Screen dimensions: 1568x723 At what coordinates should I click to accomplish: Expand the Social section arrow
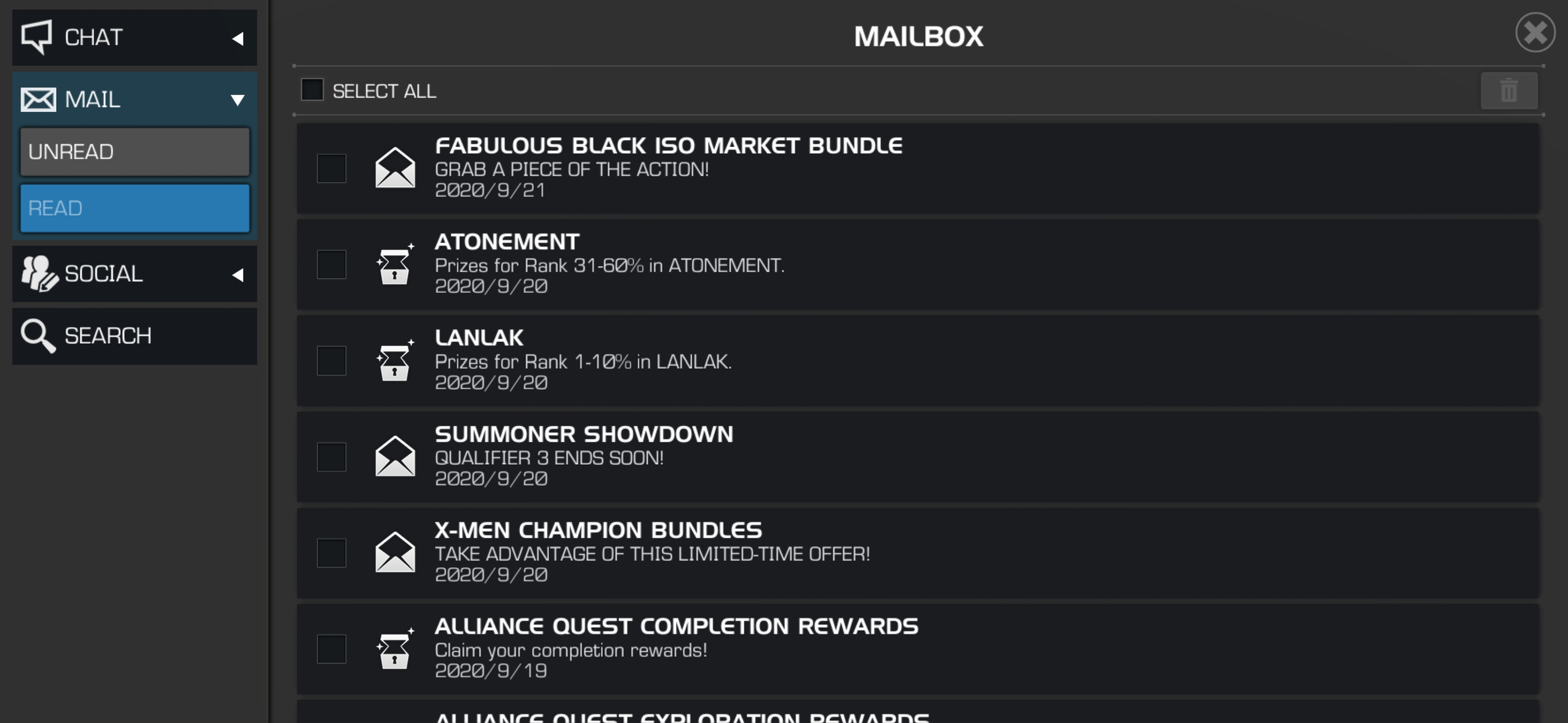coord(237,275)
